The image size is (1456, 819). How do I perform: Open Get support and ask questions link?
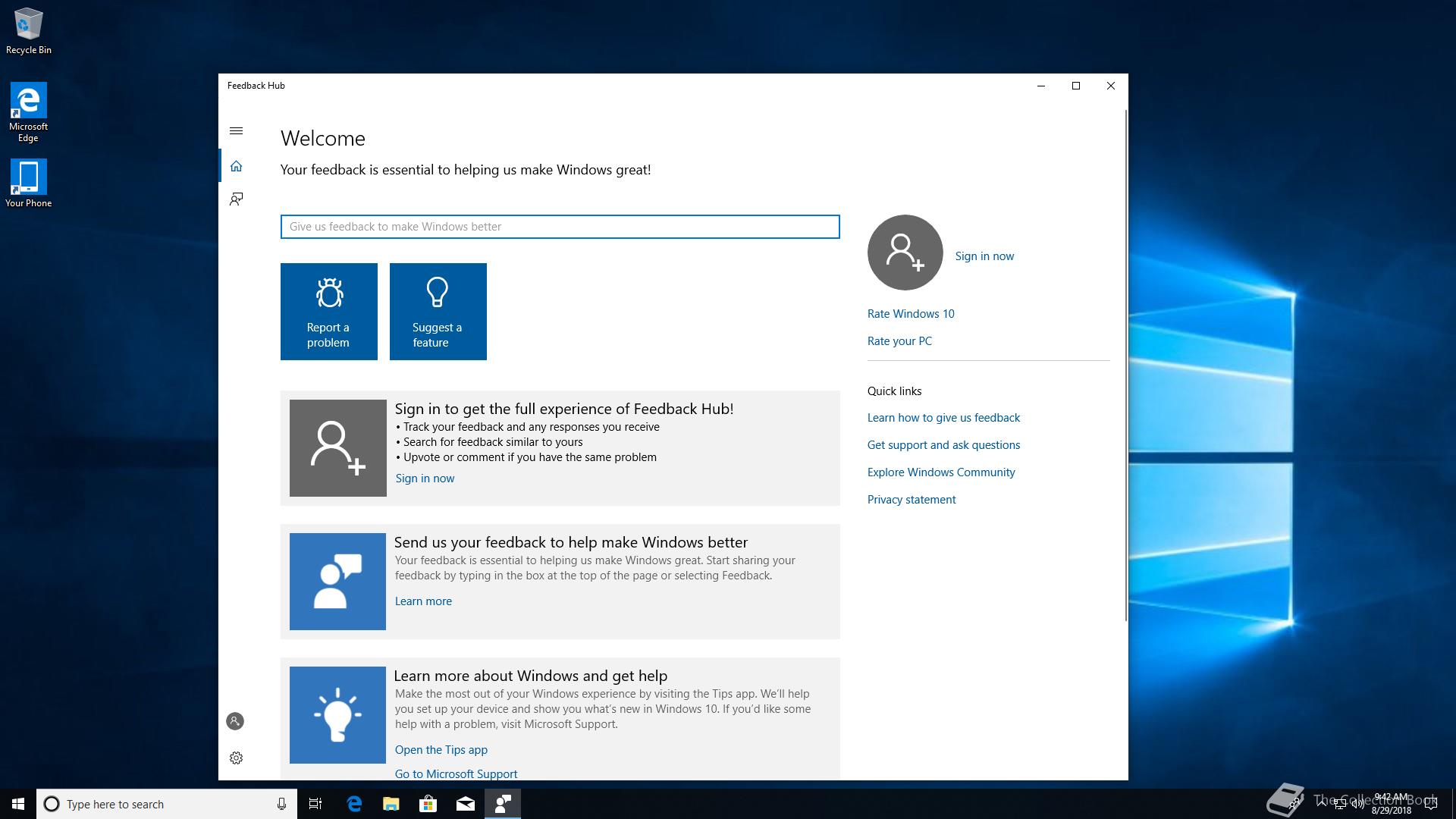943,445
